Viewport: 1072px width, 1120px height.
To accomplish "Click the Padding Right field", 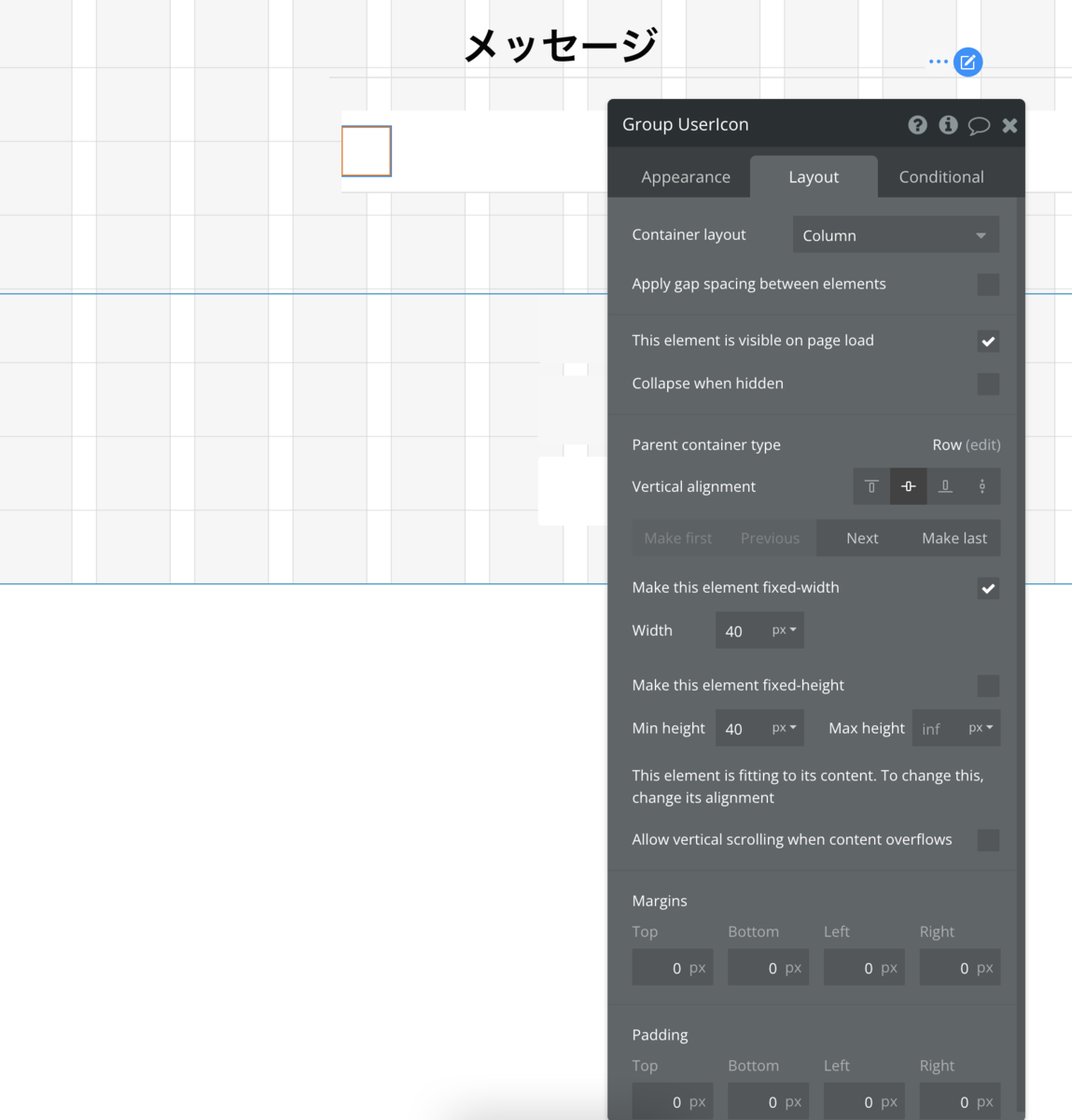I will coord(960,1101).
